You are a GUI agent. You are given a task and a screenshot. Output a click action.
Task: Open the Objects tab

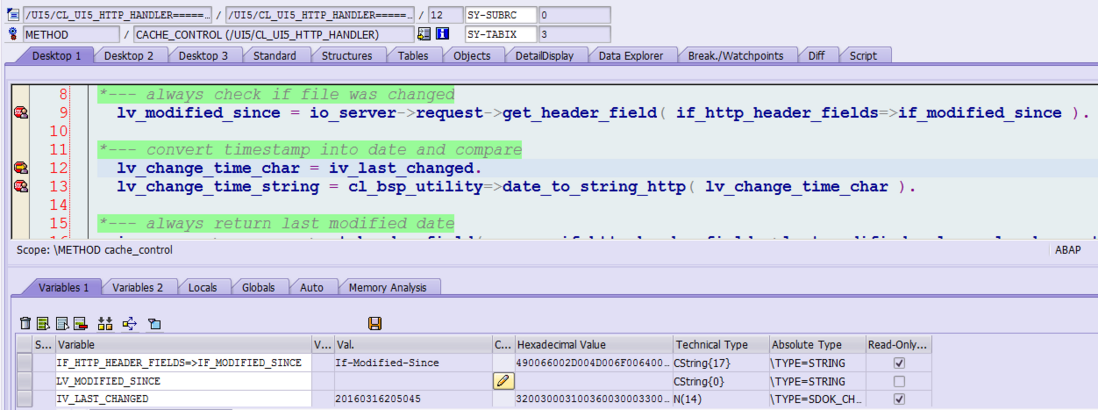(x=472, y=55)
